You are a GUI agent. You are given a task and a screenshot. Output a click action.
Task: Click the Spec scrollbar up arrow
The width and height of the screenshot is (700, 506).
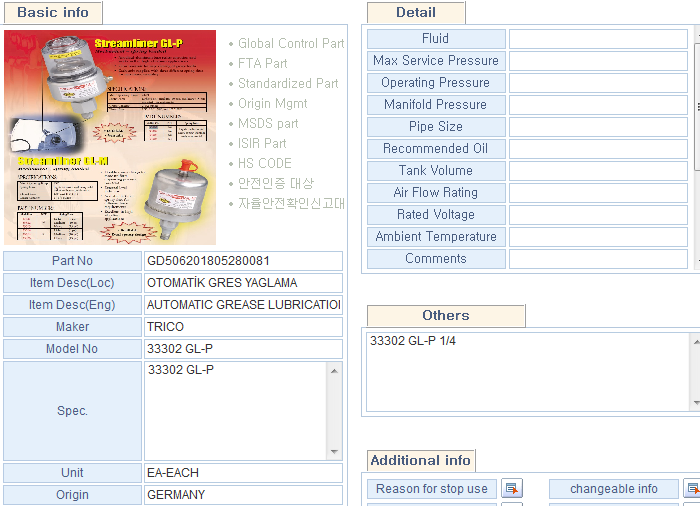(334, 371)
